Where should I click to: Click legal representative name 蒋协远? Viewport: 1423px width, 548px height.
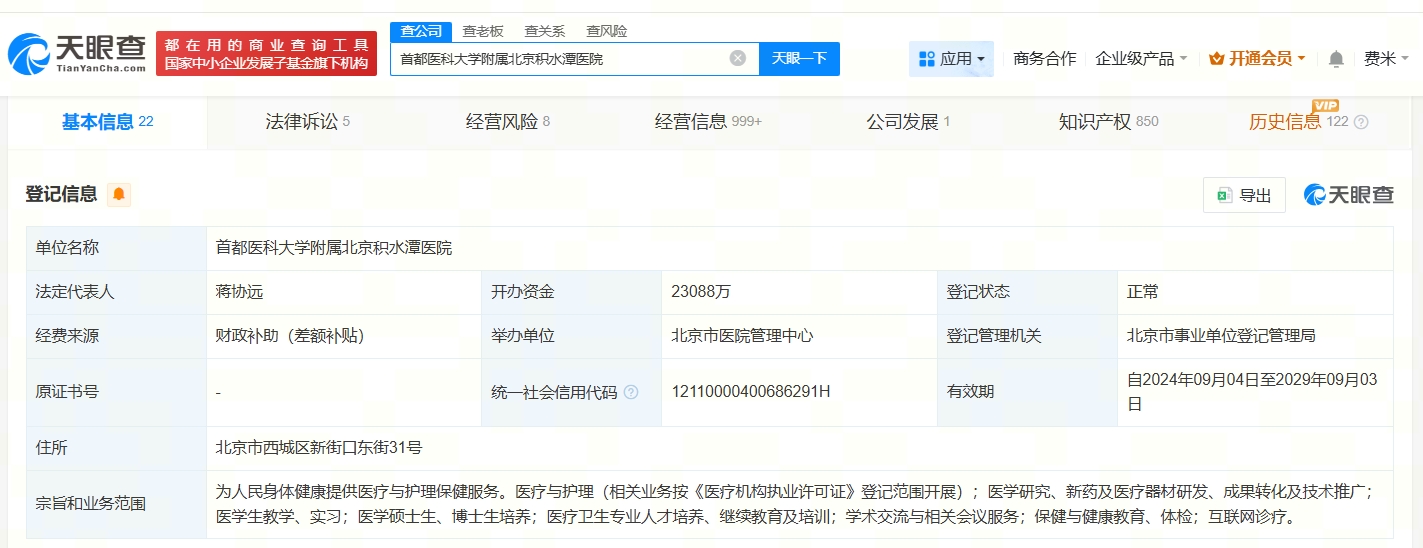point(239,292)
